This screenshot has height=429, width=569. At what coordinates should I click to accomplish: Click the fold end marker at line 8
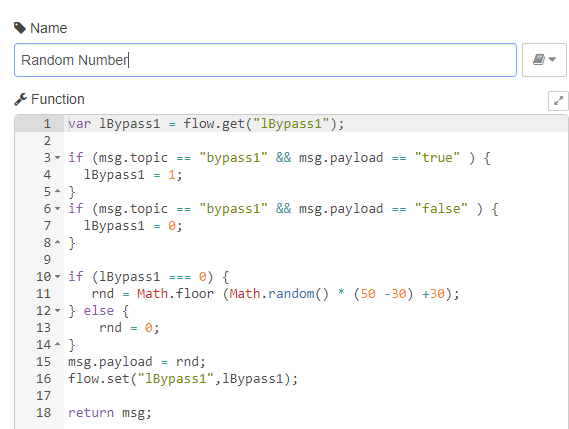[58, 242]
